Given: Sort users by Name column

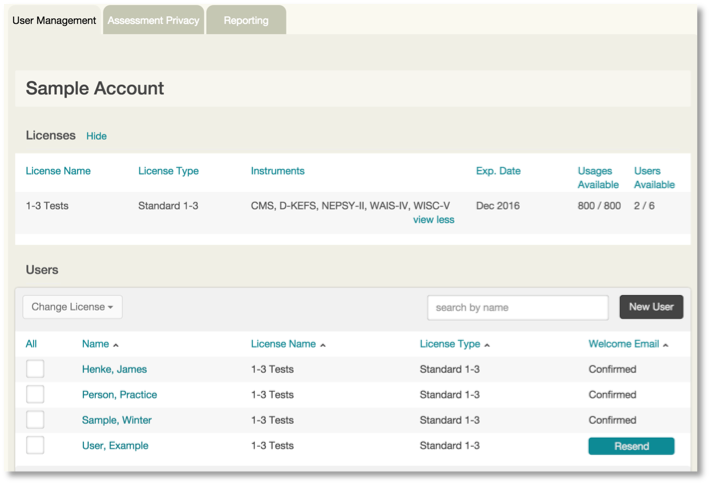Looking at the screenshot, I should 95,344.
